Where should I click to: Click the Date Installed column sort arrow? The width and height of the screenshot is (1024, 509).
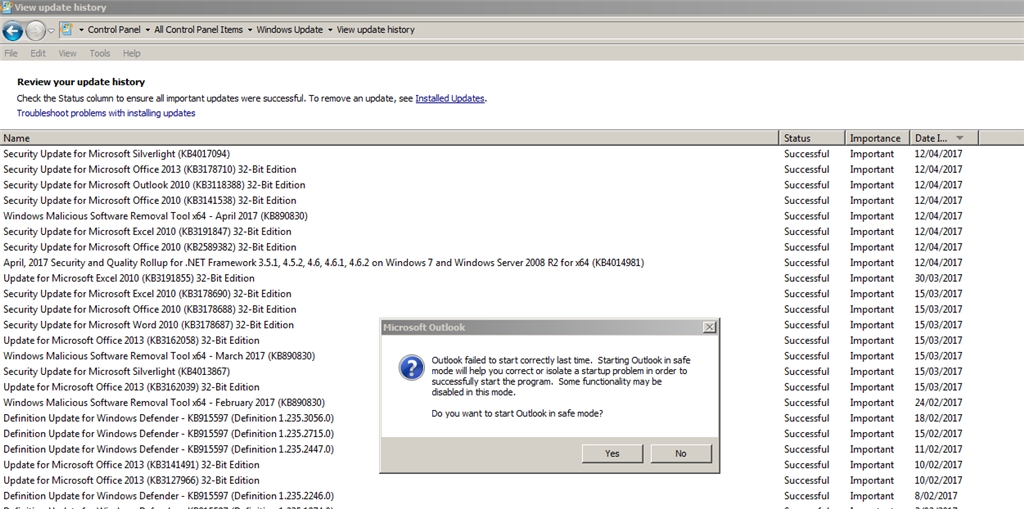[959, 138]
